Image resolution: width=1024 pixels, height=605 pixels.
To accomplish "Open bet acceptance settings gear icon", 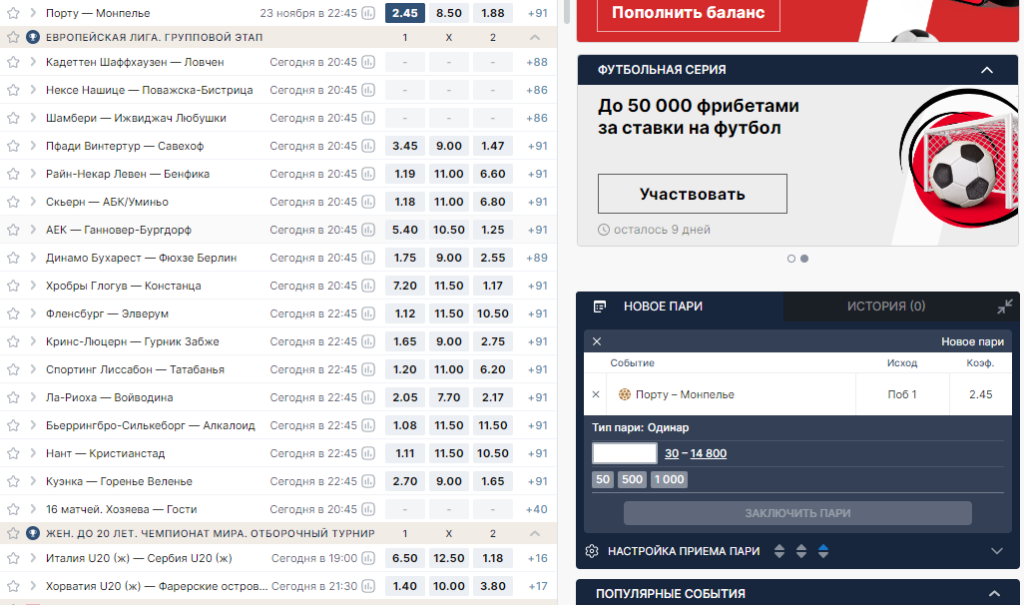I will 592,551.
